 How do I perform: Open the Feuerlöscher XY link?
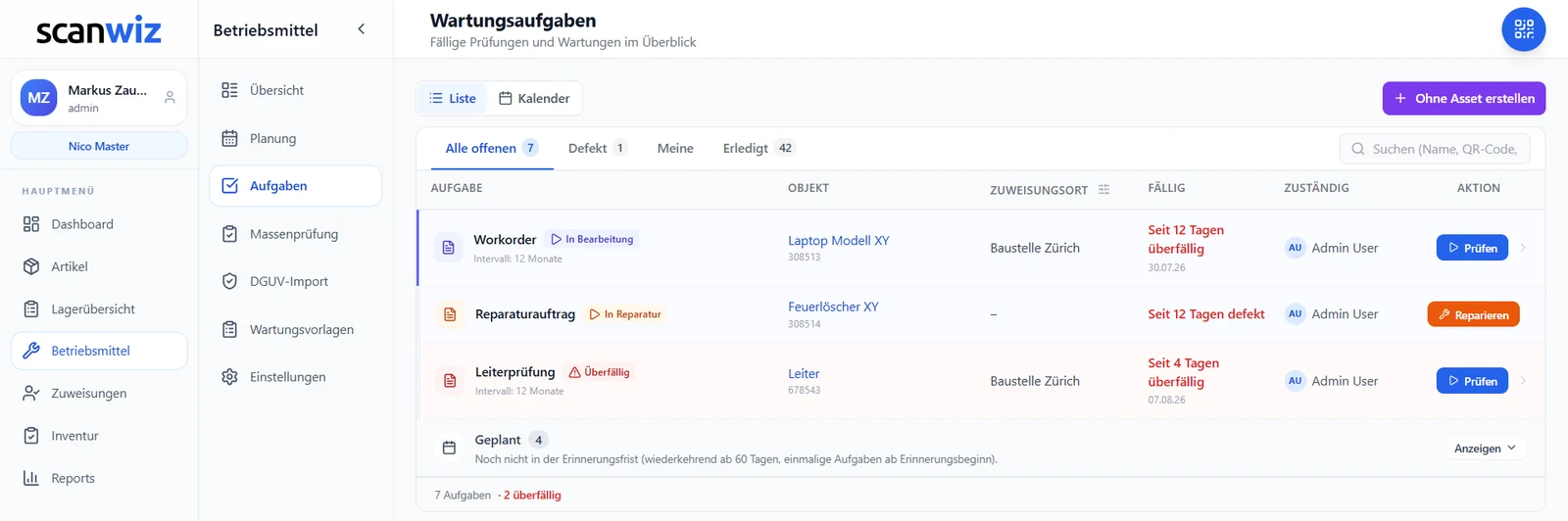tap(833, 307)
